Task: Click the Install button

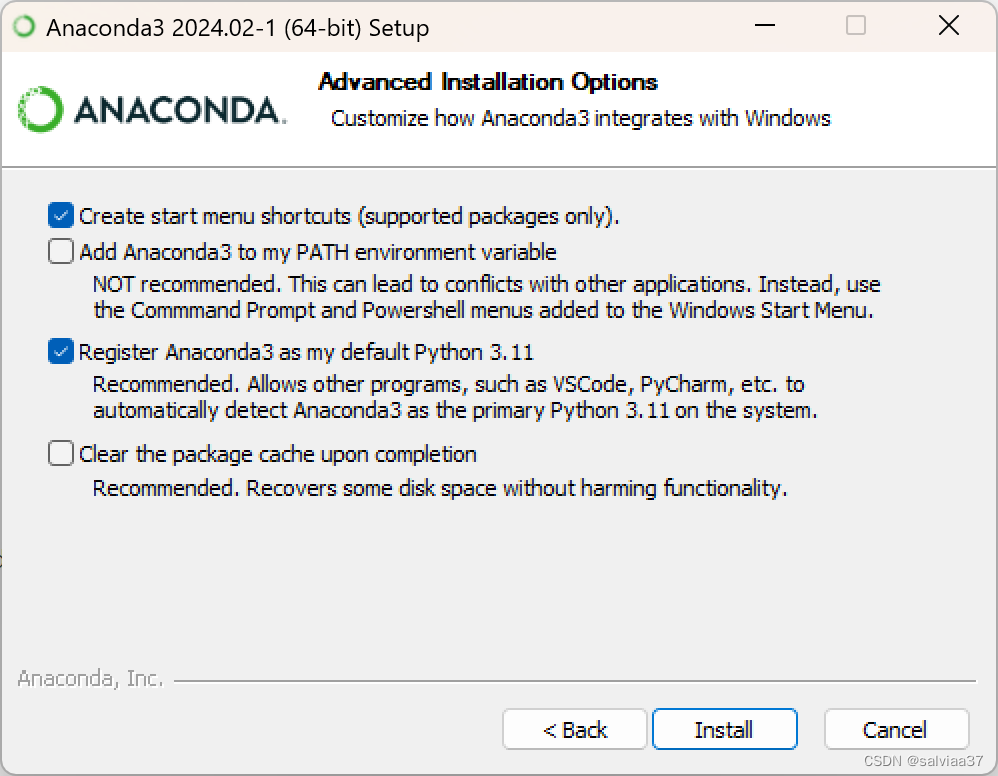Action: (724, 729)
